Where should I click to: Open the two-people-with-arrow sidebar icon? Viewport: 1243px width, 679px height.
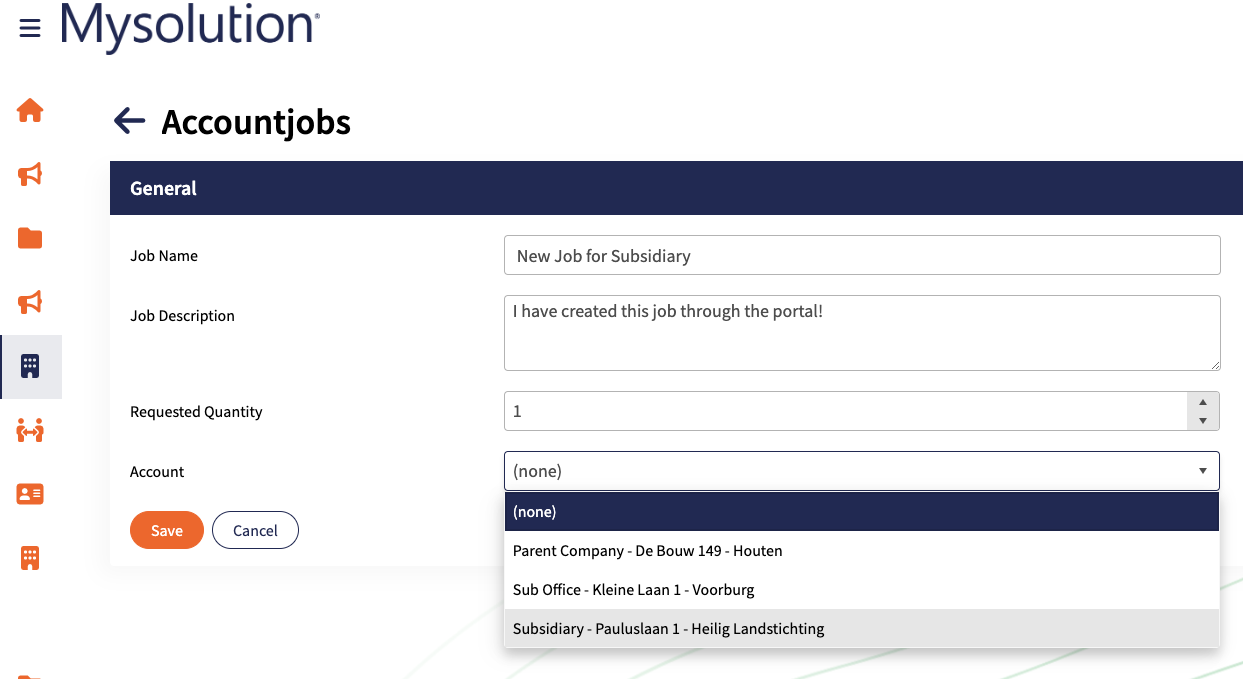[x=30, y=431]
